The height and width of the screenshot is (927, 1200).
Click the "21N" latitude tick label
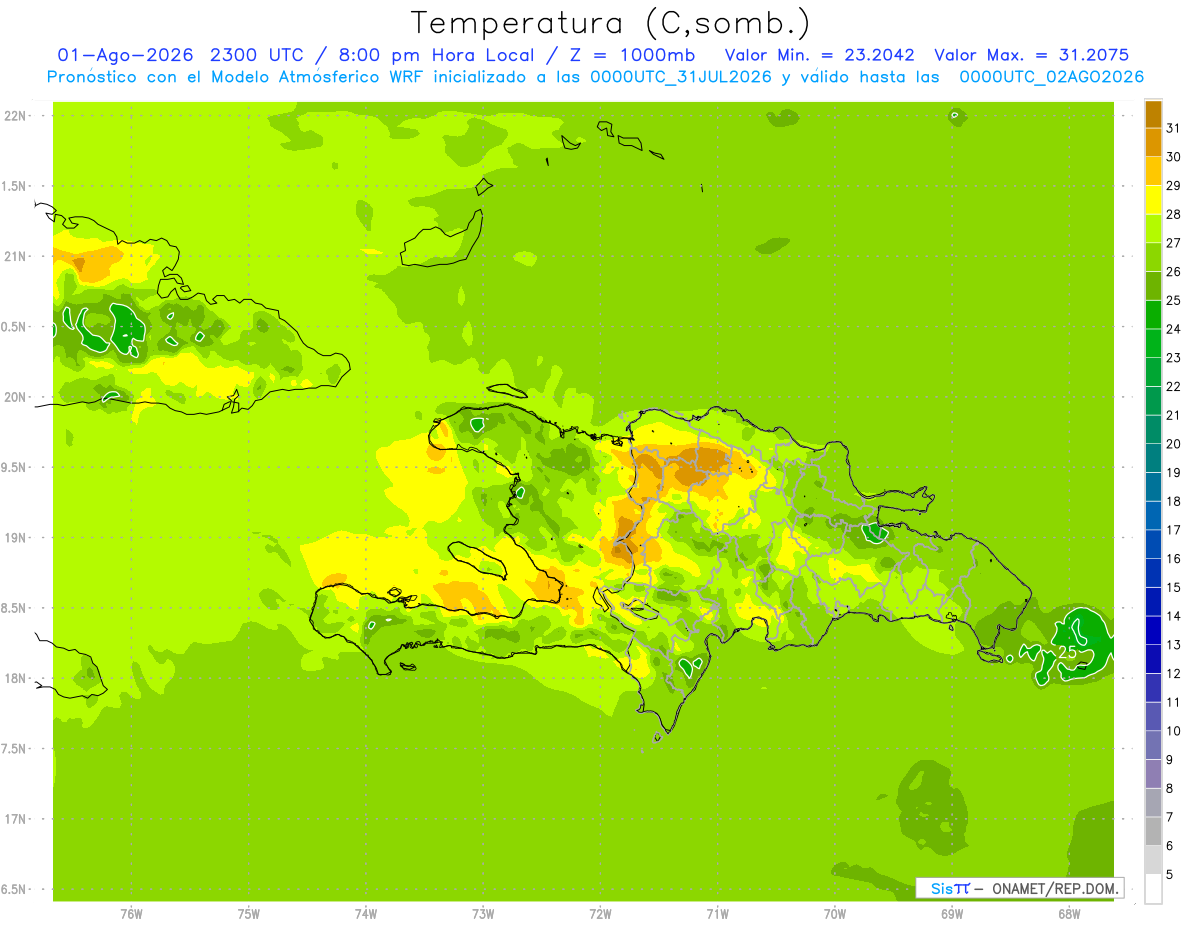point(16,257)
